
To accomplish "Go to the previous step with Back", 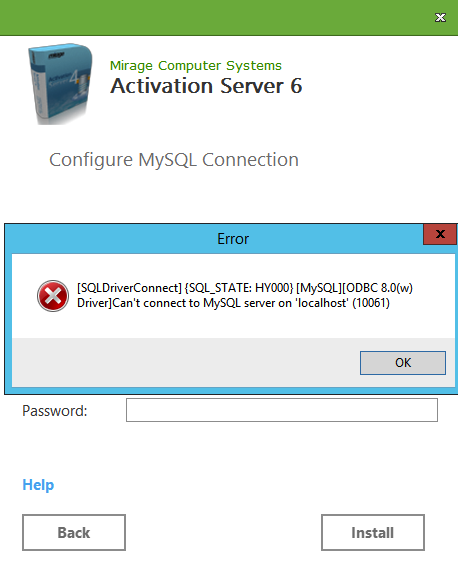I will (74, 532).
